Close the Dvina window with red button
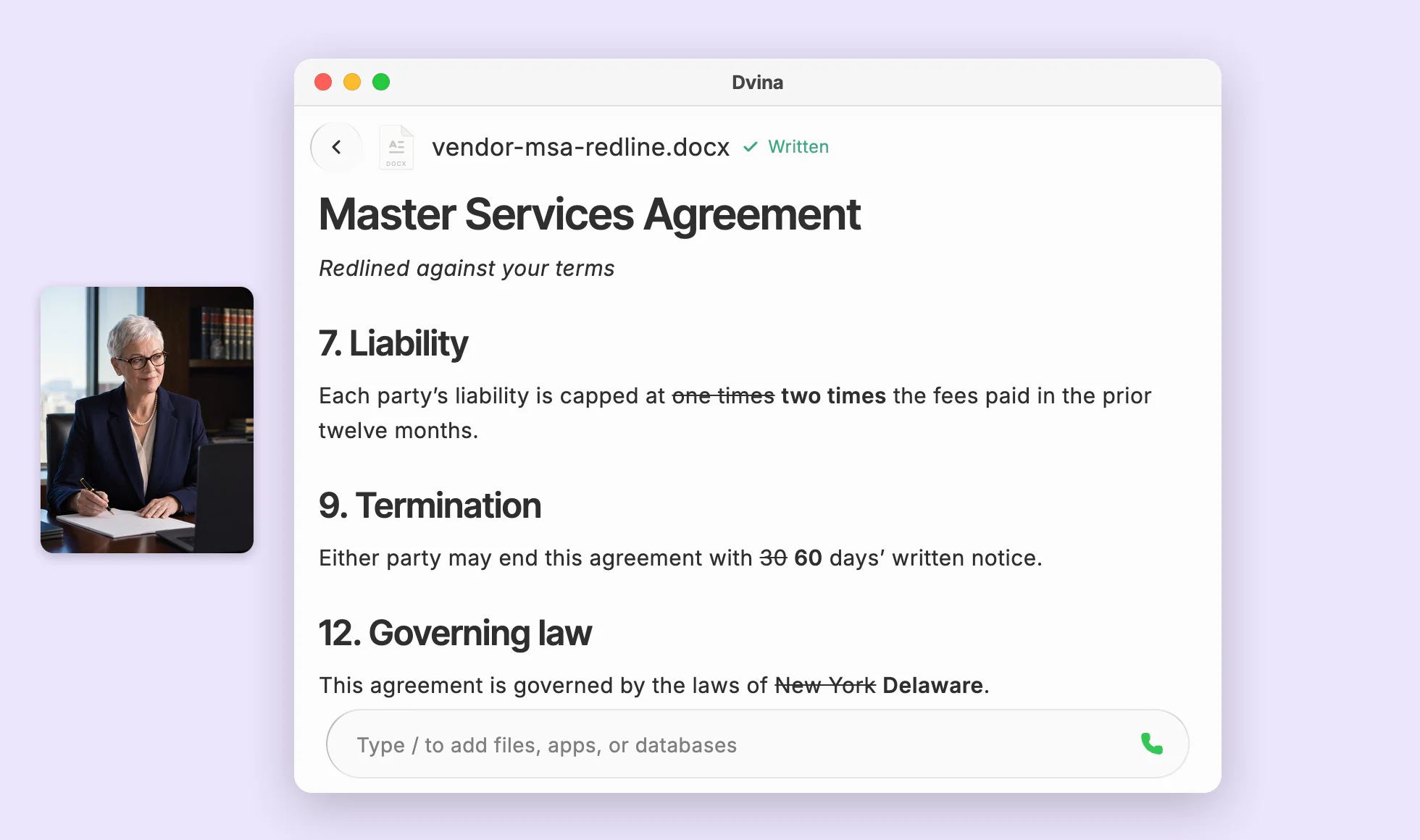The image size is (1420, 840). tap(323, 82)
